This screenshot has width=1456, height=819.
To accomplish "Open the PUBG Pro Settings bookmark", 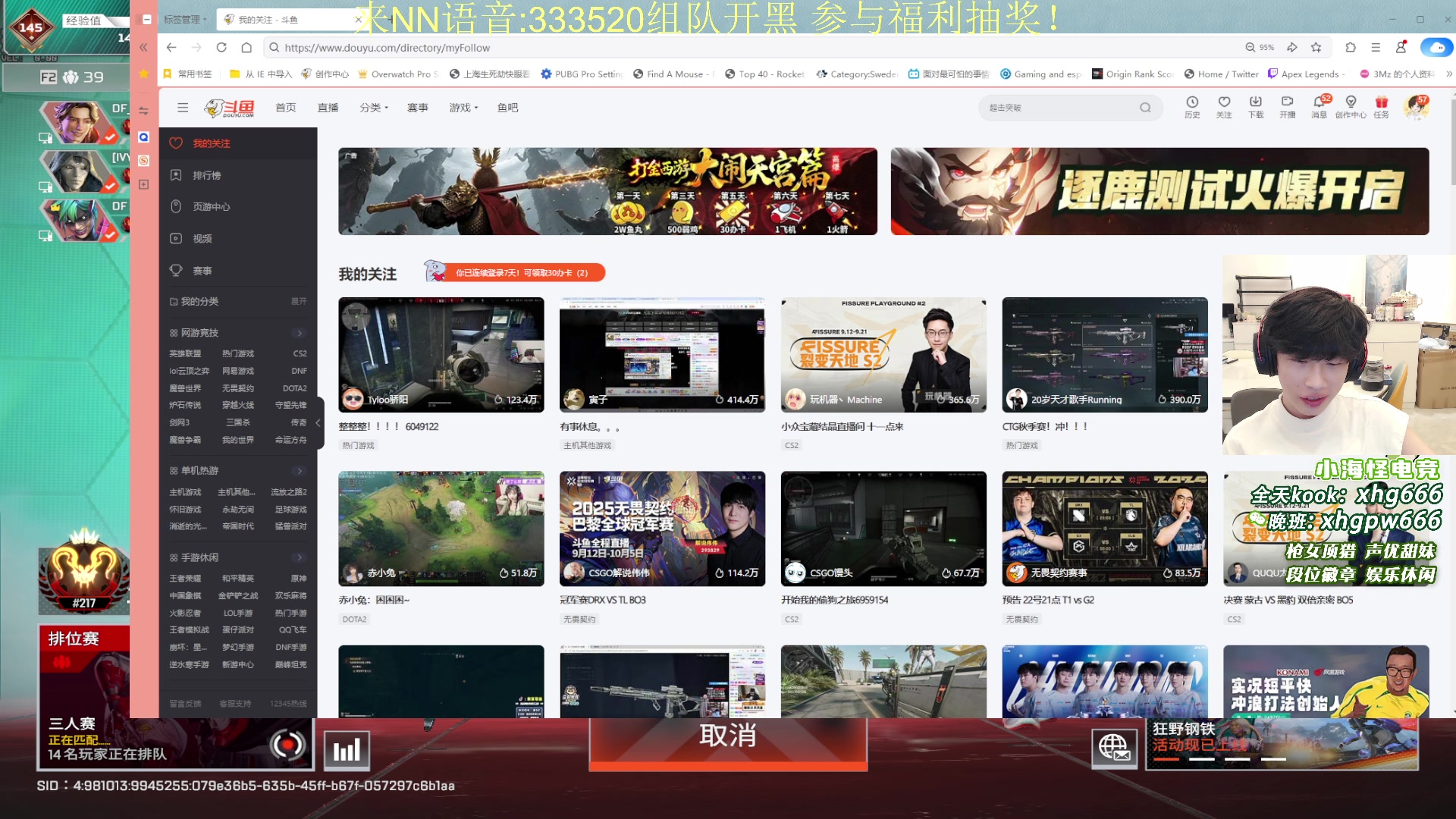I will coord(582,74).
